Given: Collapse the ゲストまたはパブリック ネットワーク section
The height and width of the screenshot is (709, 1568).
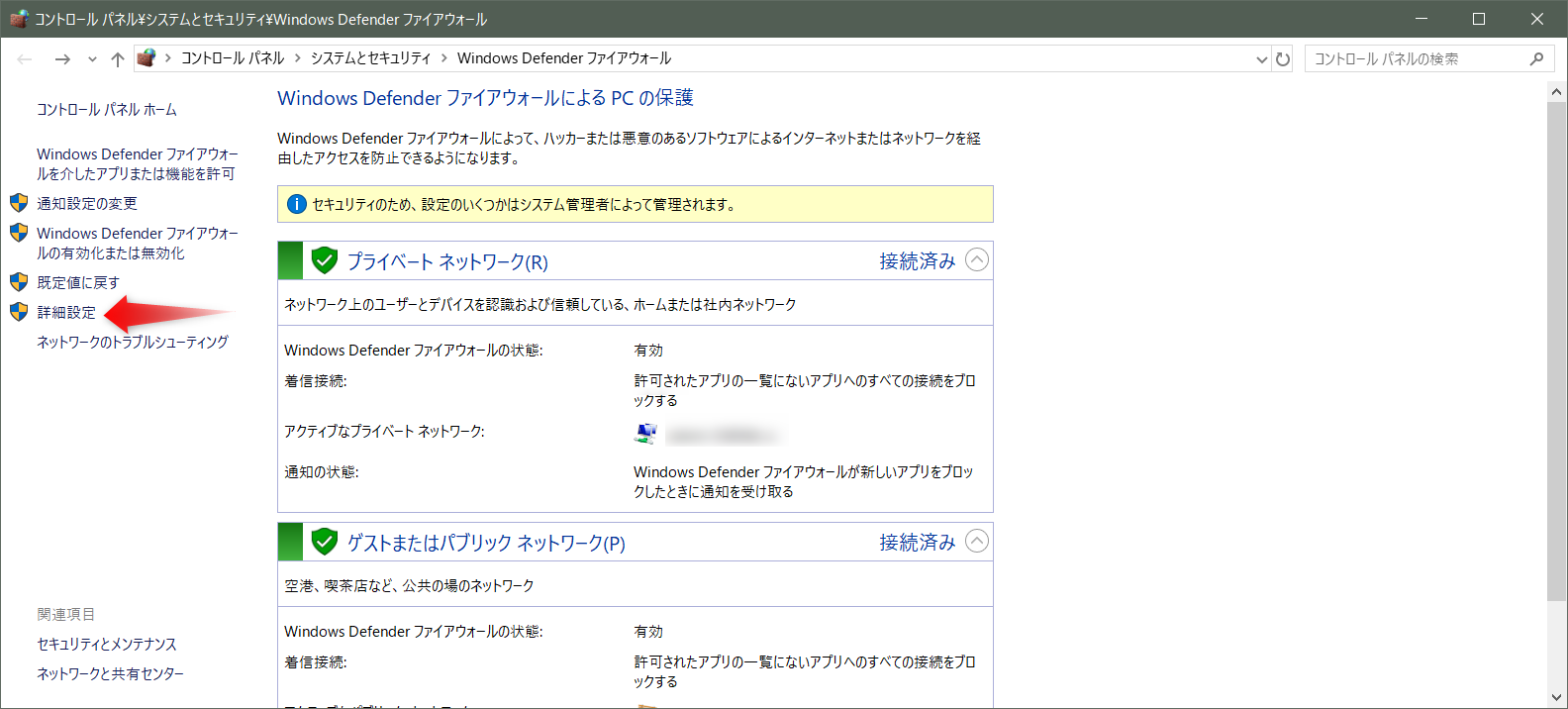Looking at the screenshot, I should 976,542.
